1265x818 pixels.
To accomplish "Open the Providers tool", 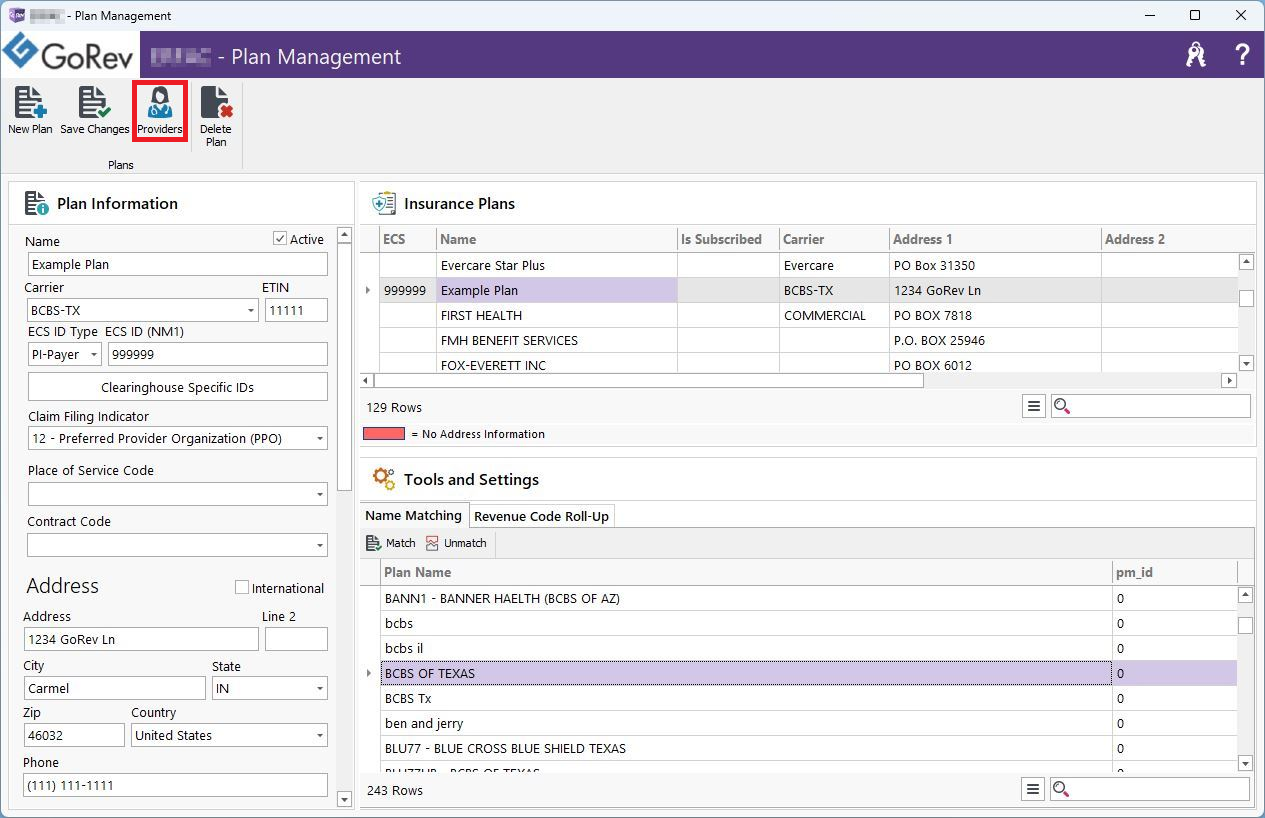I will point(160,110).
